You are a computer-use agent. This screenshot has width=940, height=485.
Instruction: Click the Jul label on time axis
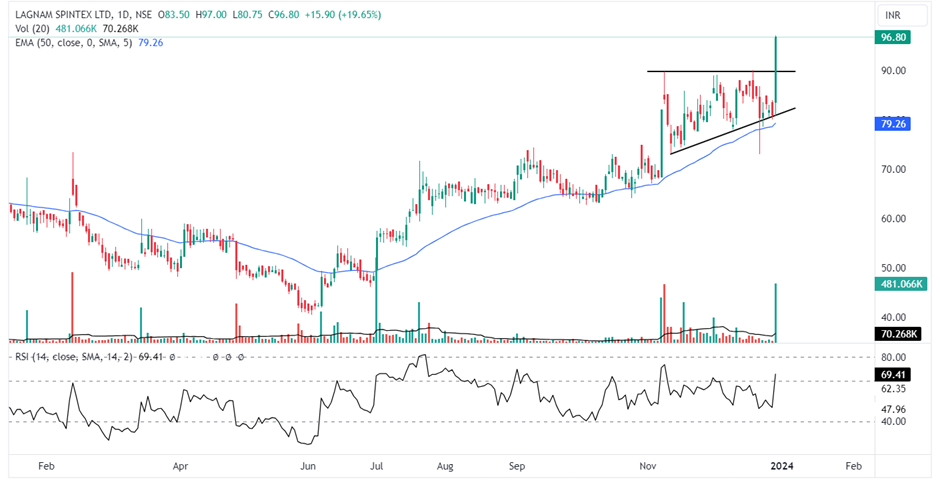point(378,466)
